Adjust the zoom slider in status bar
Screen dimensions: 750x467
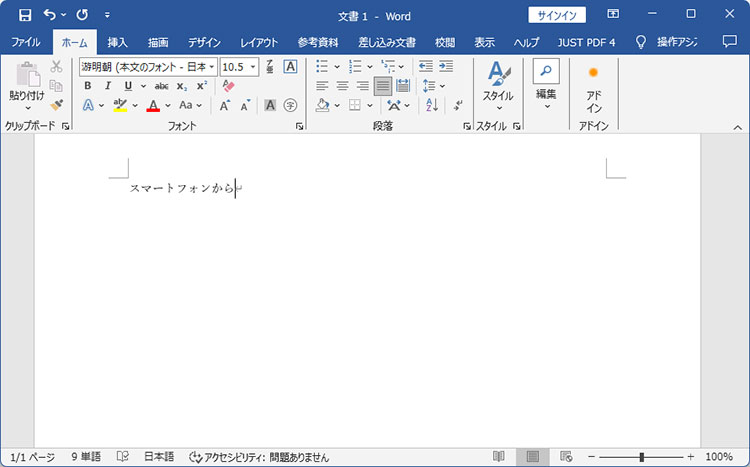[x=641, y=456]
